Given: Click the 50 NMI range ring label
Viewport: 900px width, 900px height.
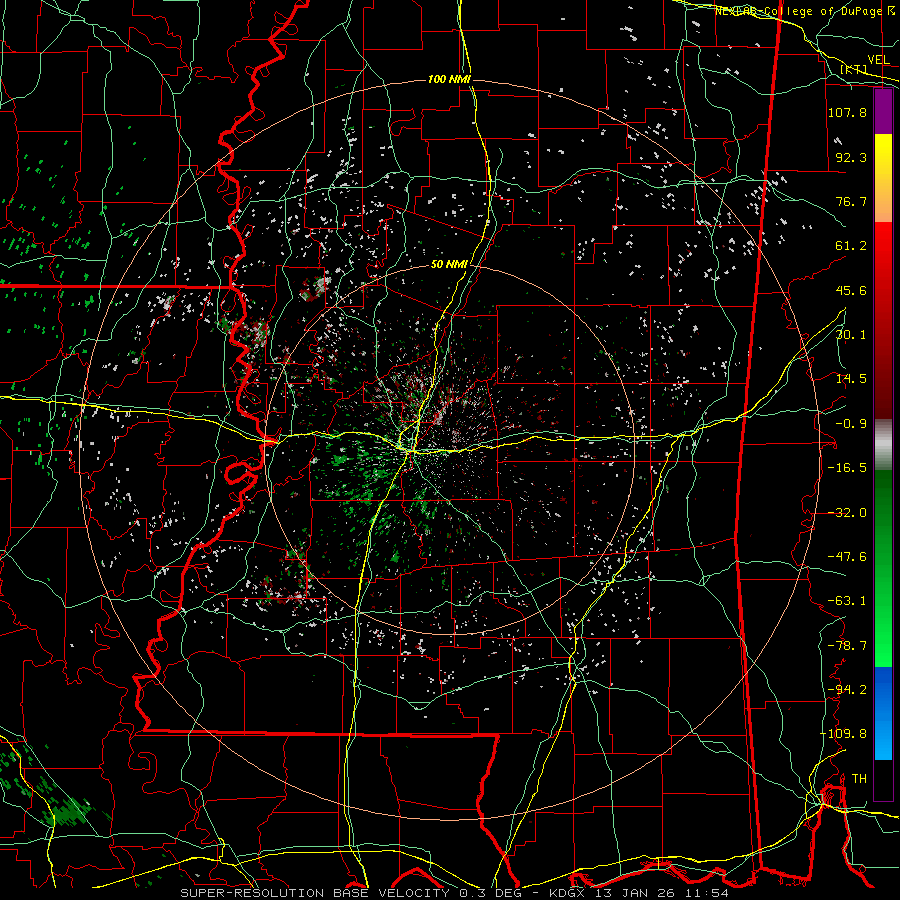Looking at the screenshot, I should click(x=449, y=265).
